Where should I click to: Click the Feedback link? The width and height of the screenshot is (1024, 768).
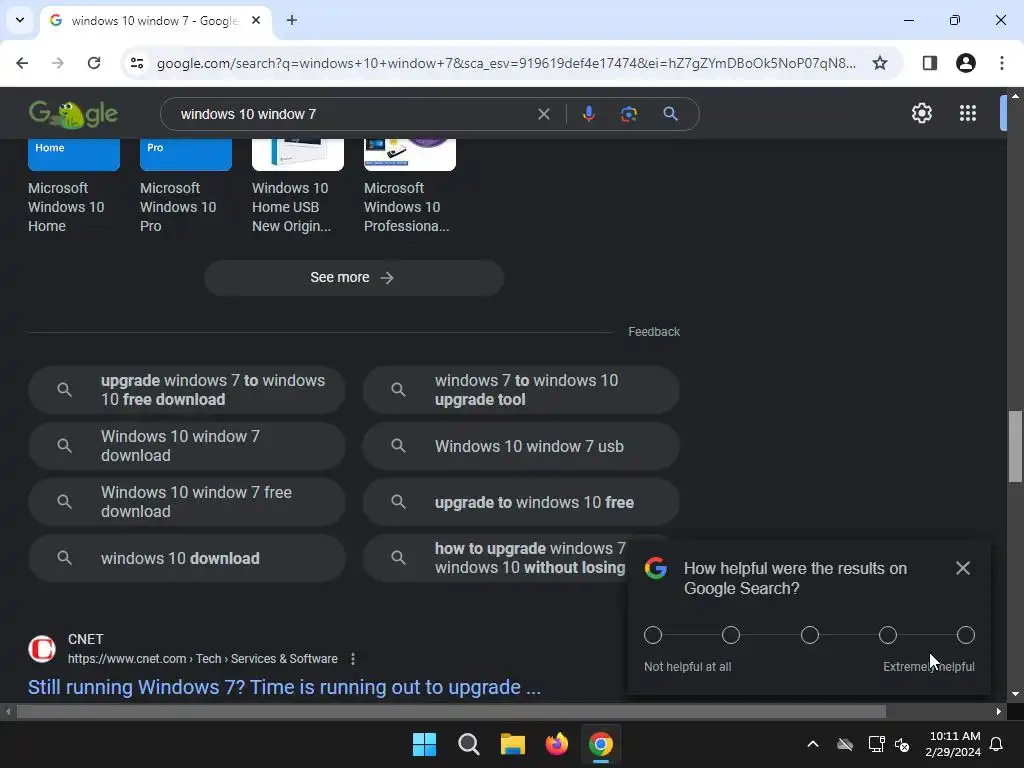click(x=654, y=332)
